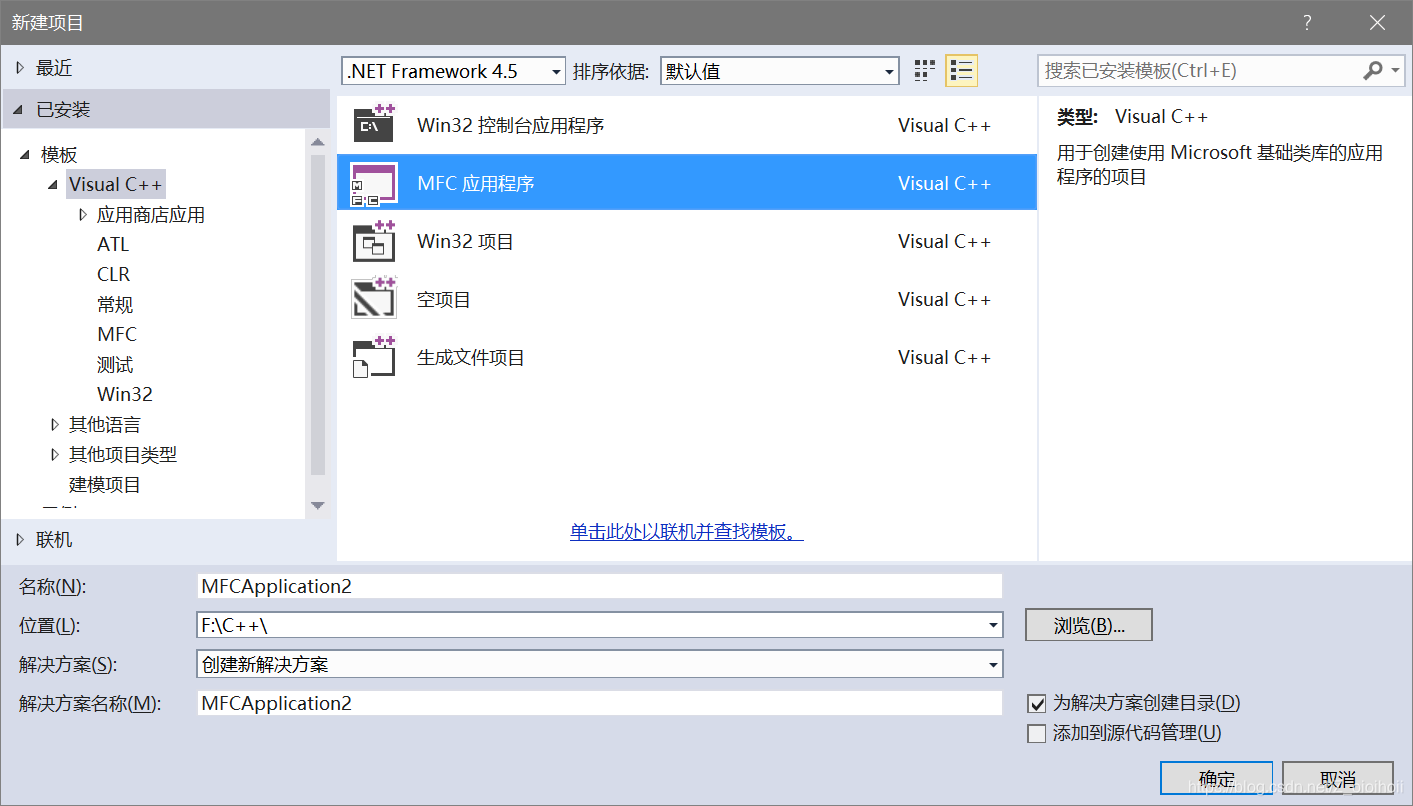The height and width of the screenshot is (806, 1413).
Task: Open the 单击此处以联机并查找模板 link
Action: coord(687,532)
